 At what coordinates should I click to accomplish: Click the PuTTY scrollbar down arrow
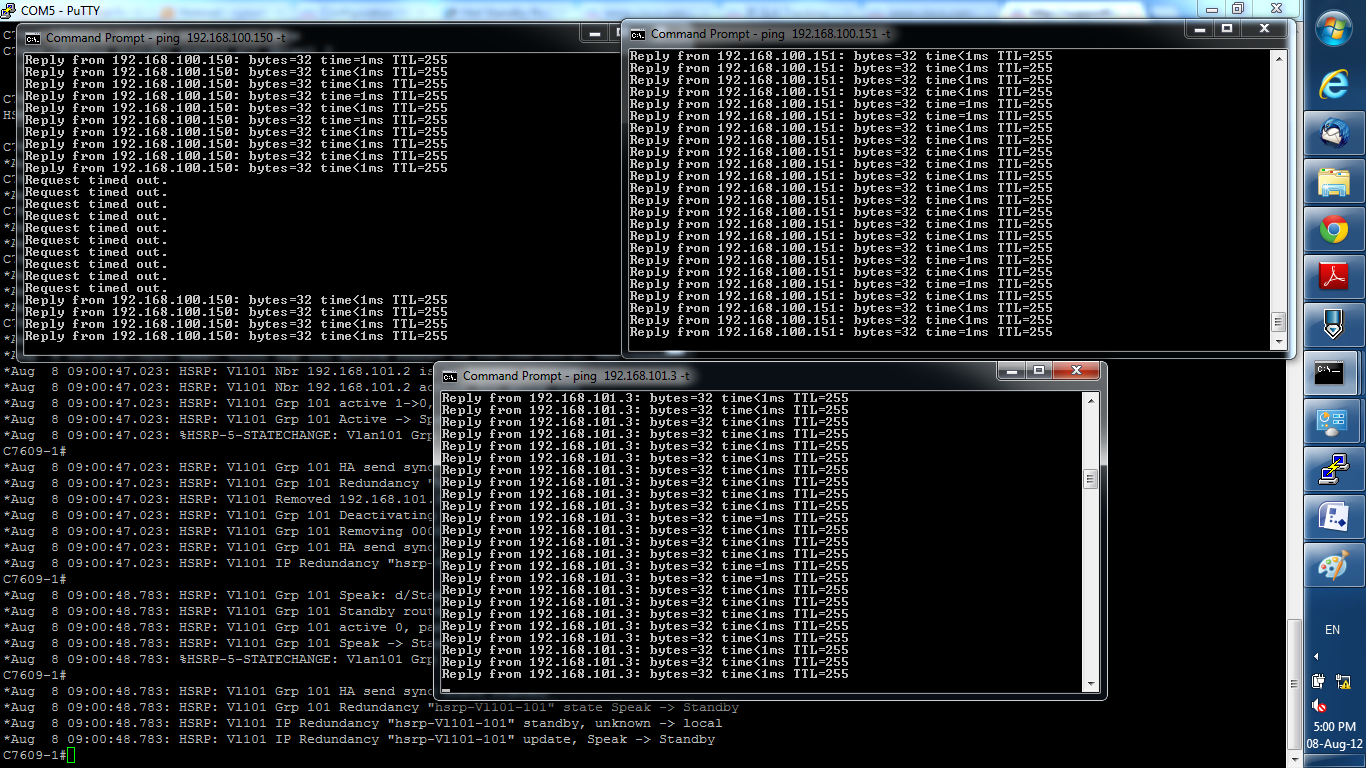(x=1295, y=758)
